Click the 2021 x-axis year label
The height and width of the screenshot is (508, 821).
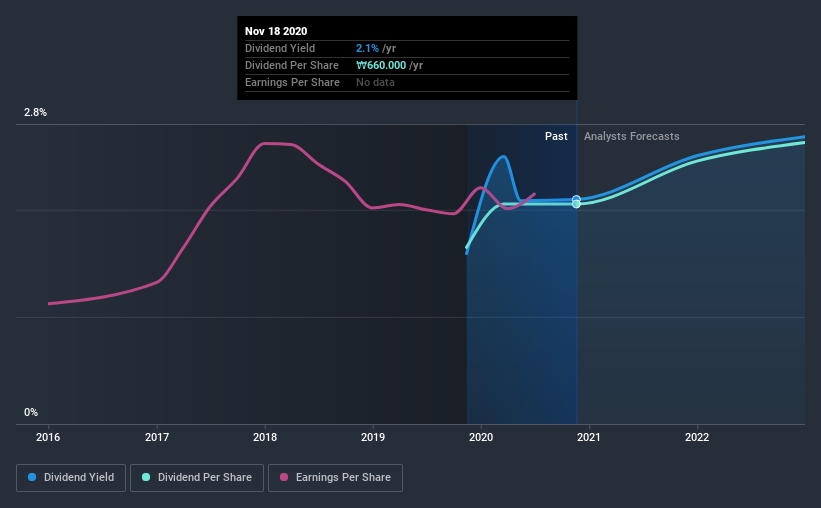(589, 437)
